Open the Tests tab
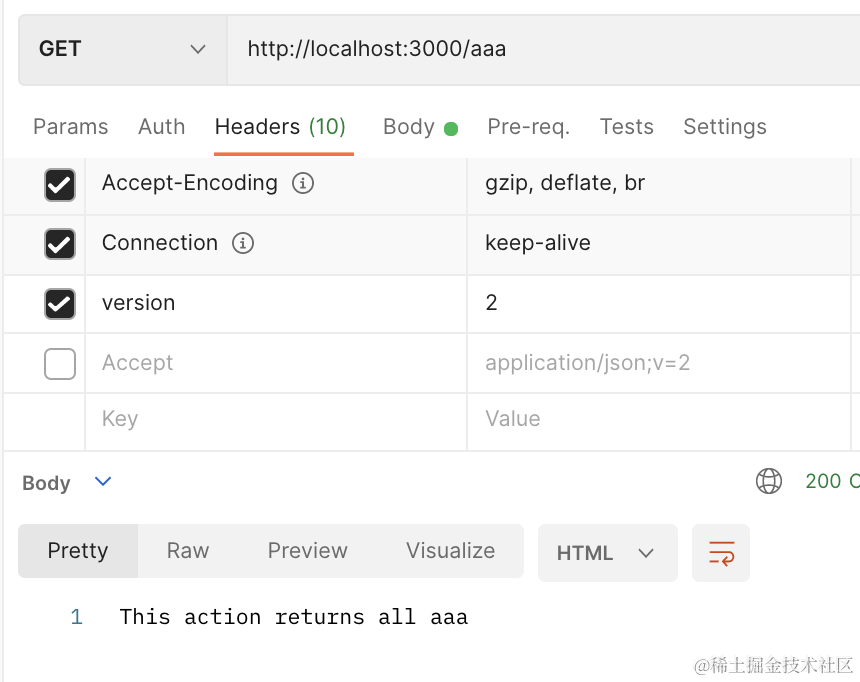Image resolution: width=860 pixels, height=682 pixels. 626,127
